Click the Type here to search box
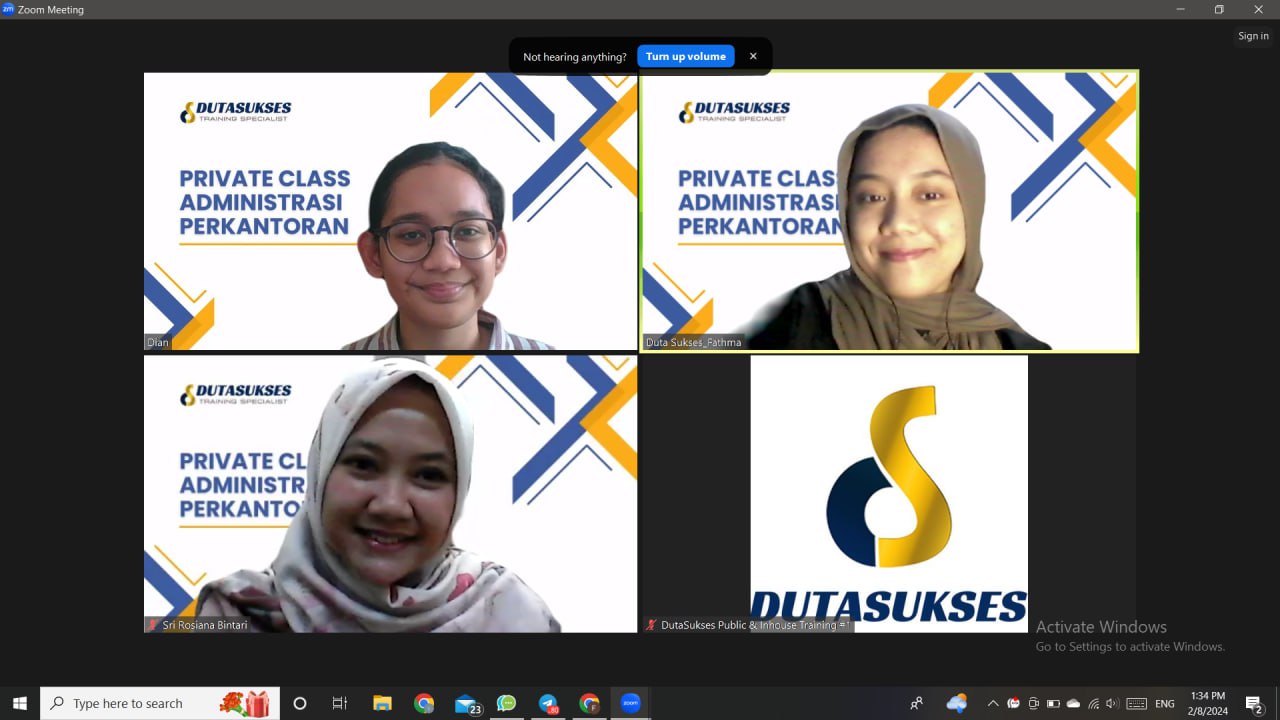This screenshot has height=720, width=1280. pos(160,703)
